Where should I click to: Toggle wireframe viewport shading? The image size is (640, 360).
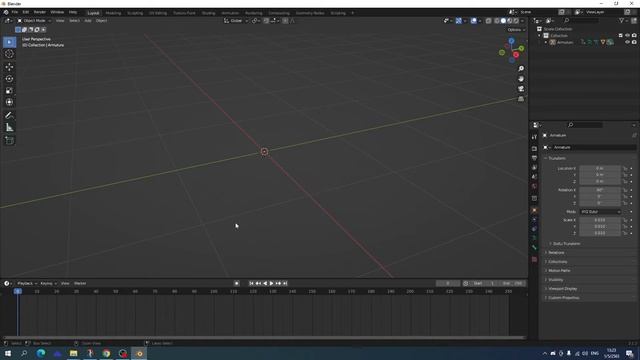point(497,21)
